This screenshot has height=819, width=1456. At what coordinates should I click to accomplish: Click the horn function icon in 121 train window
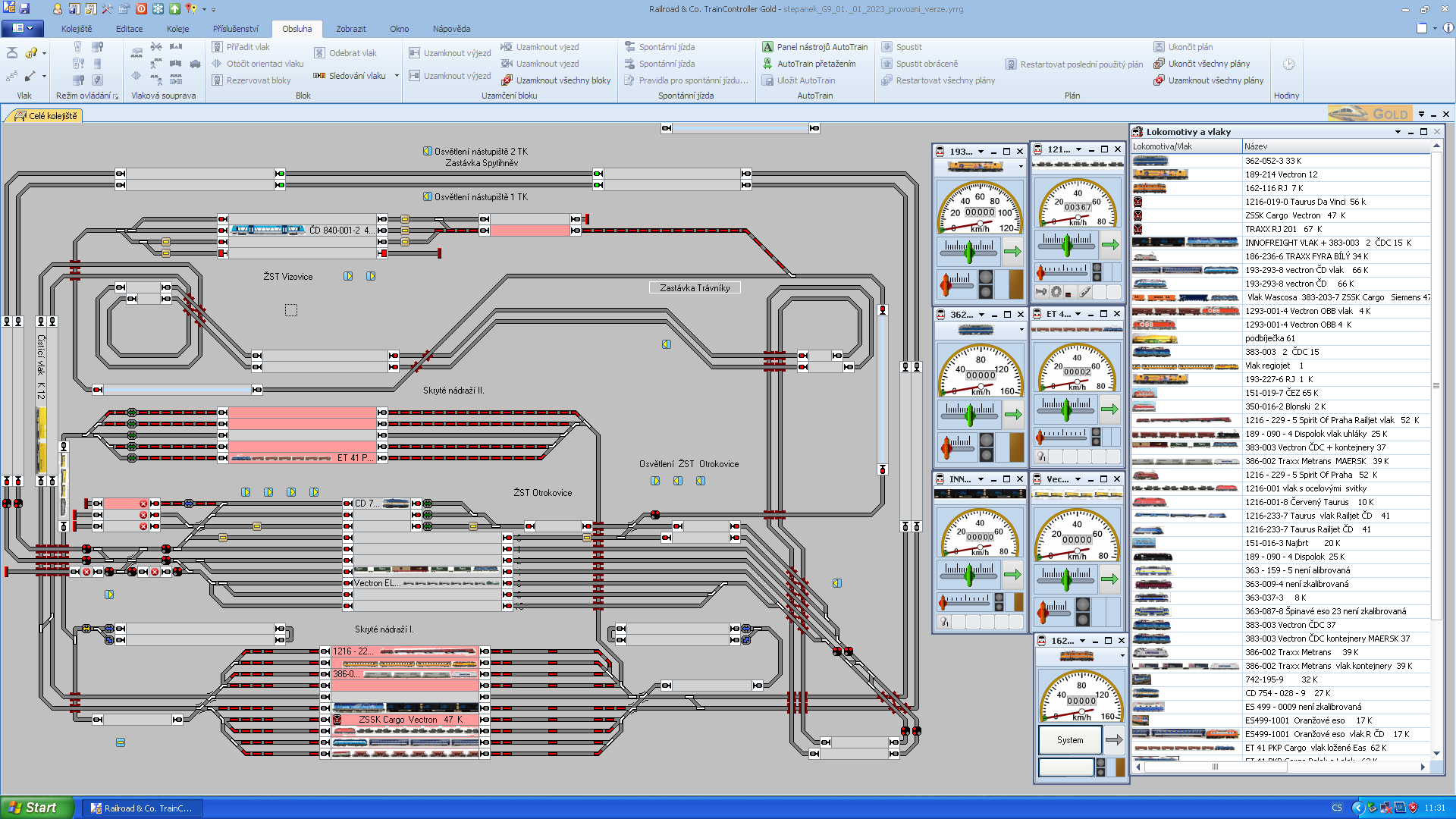click(x=1042, y=291)
